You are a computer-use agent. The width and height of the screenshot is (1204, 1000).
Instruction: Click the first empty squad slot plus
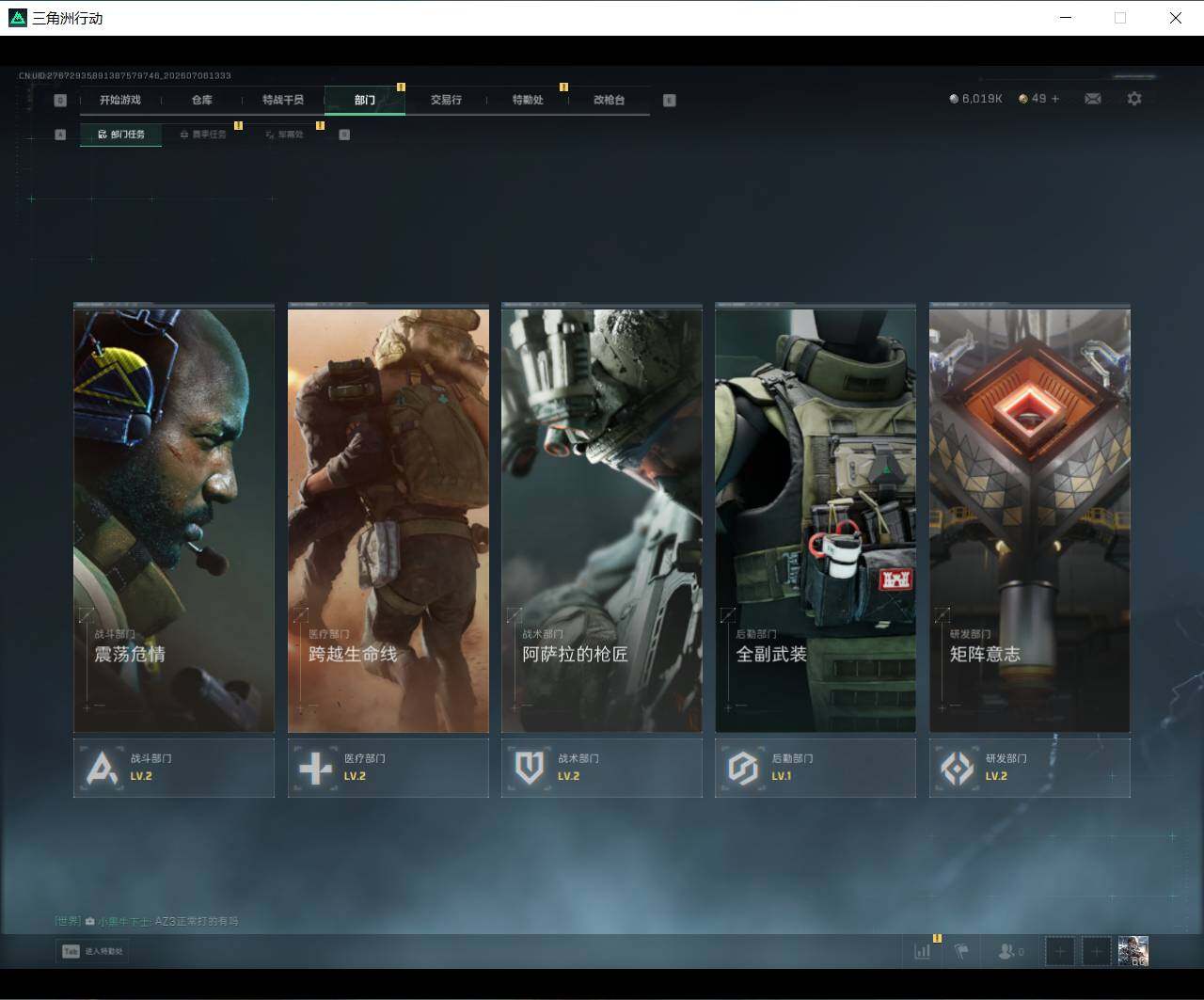tap(1060, 951)
